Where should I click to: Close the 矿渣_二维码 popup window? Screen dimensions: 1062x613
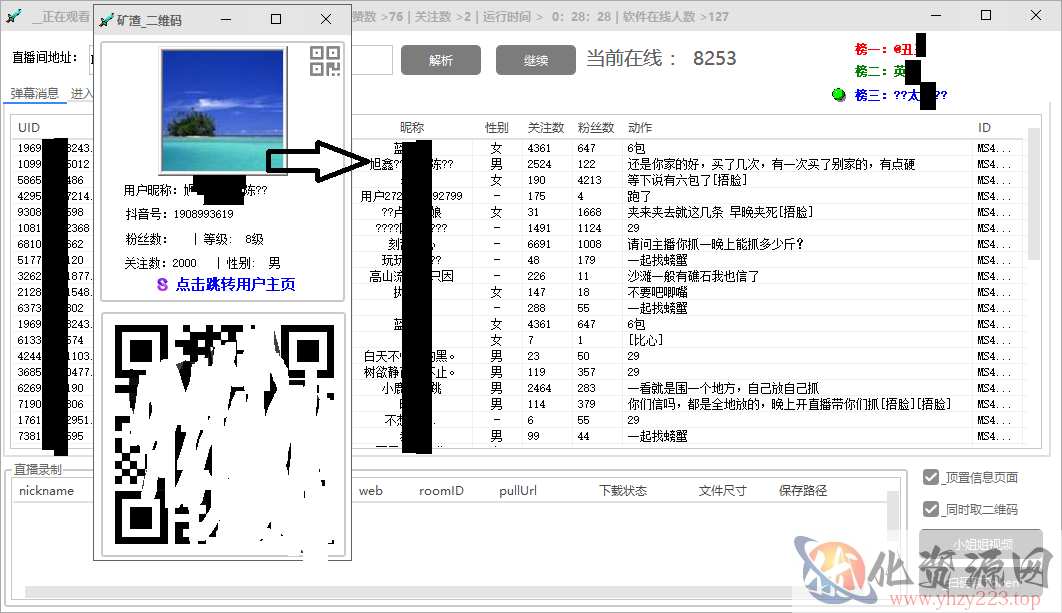pyautogui.click(x=326, y=20)
